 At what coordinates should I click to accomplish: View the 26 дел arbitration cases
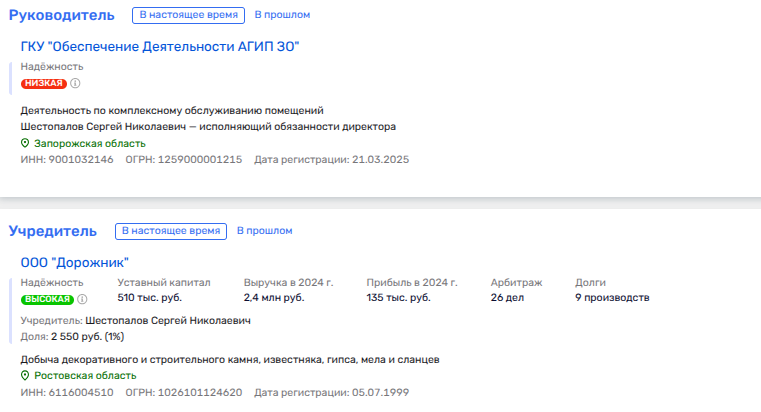coord(509,298)
